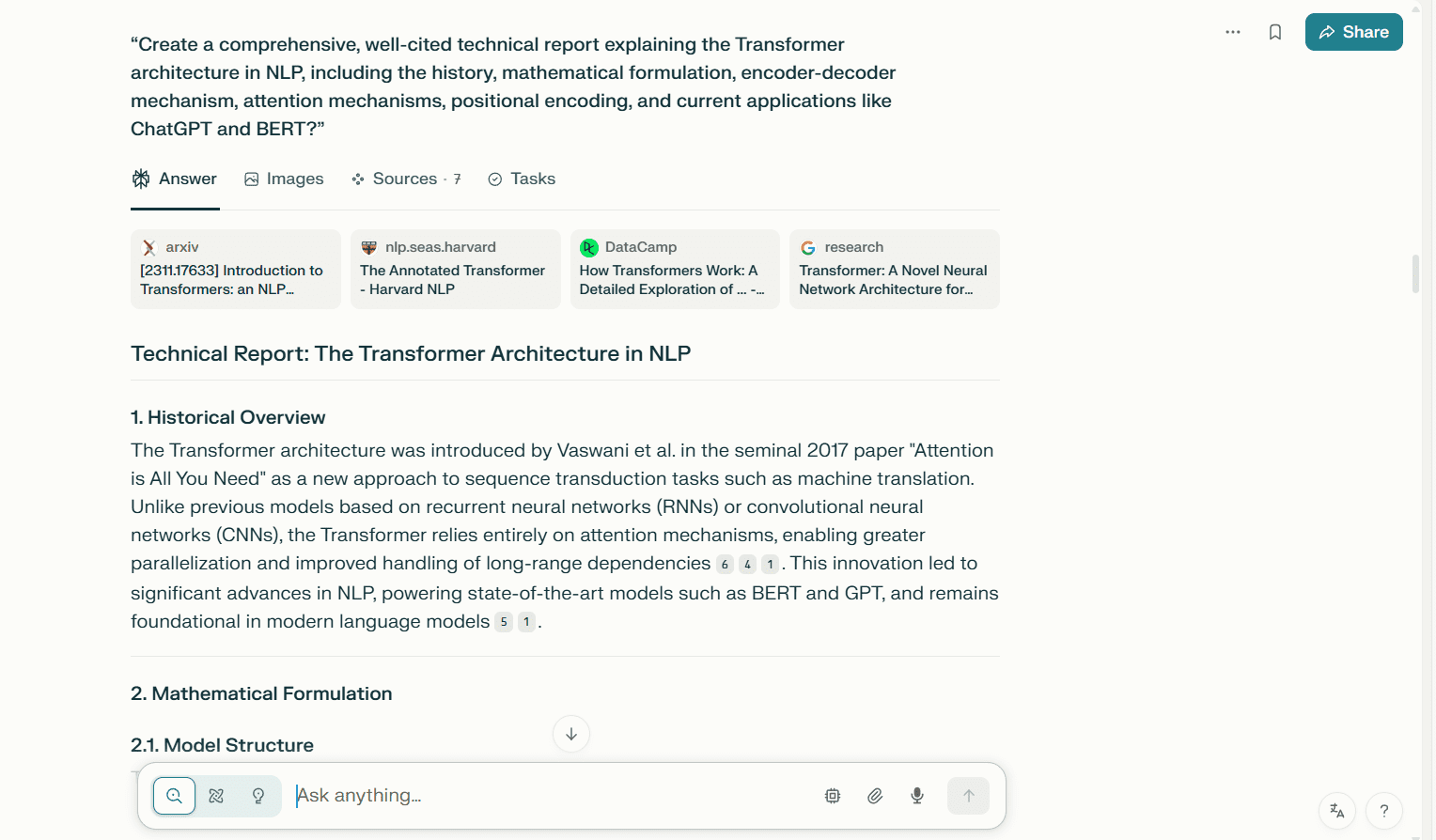This screenshot has width=1436, height=840.
Task: Click the language translate icon
Action: pyautogui.click(x=1337, y=810)
